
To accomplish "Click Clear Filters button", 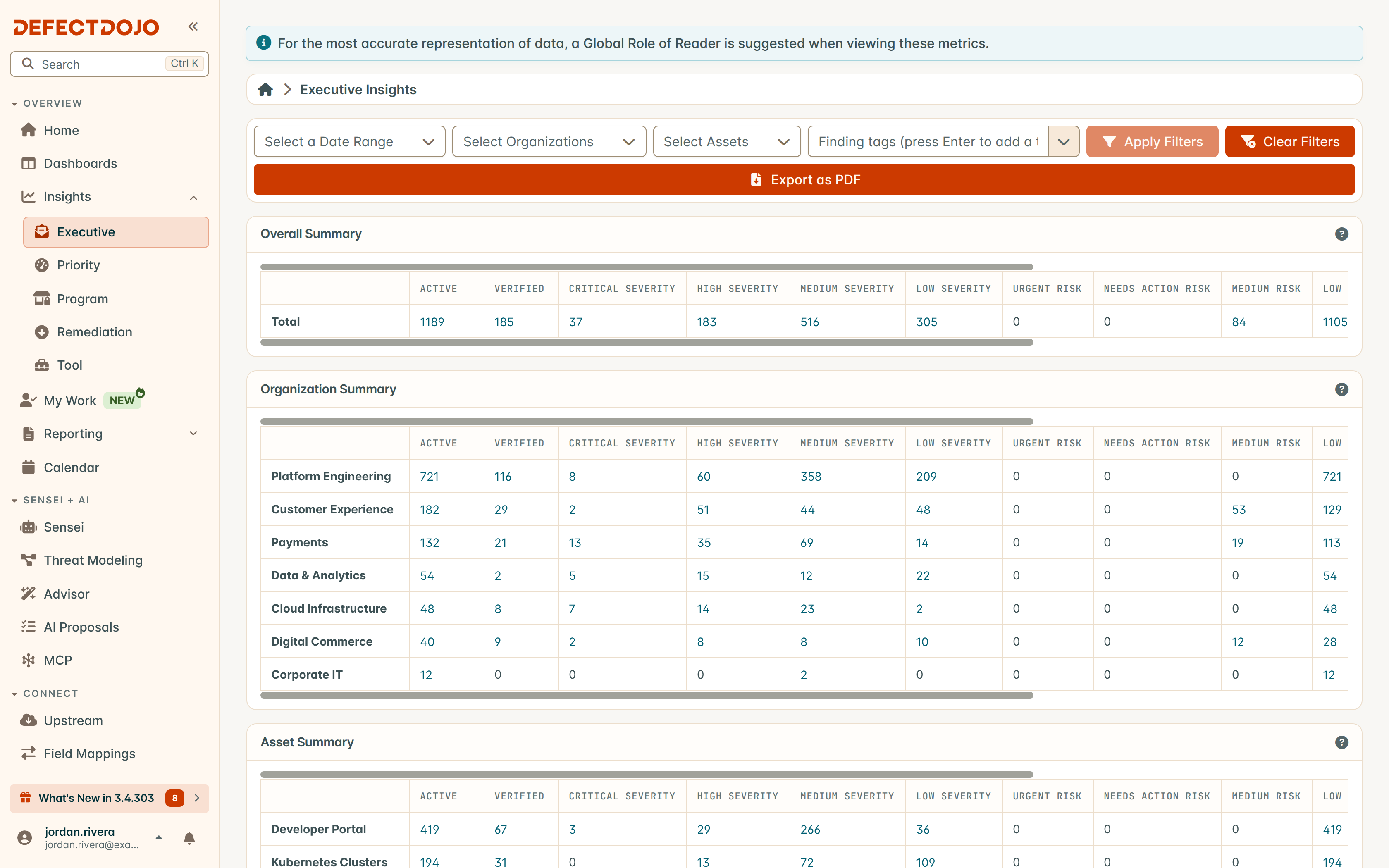I will click(1290, 141).
